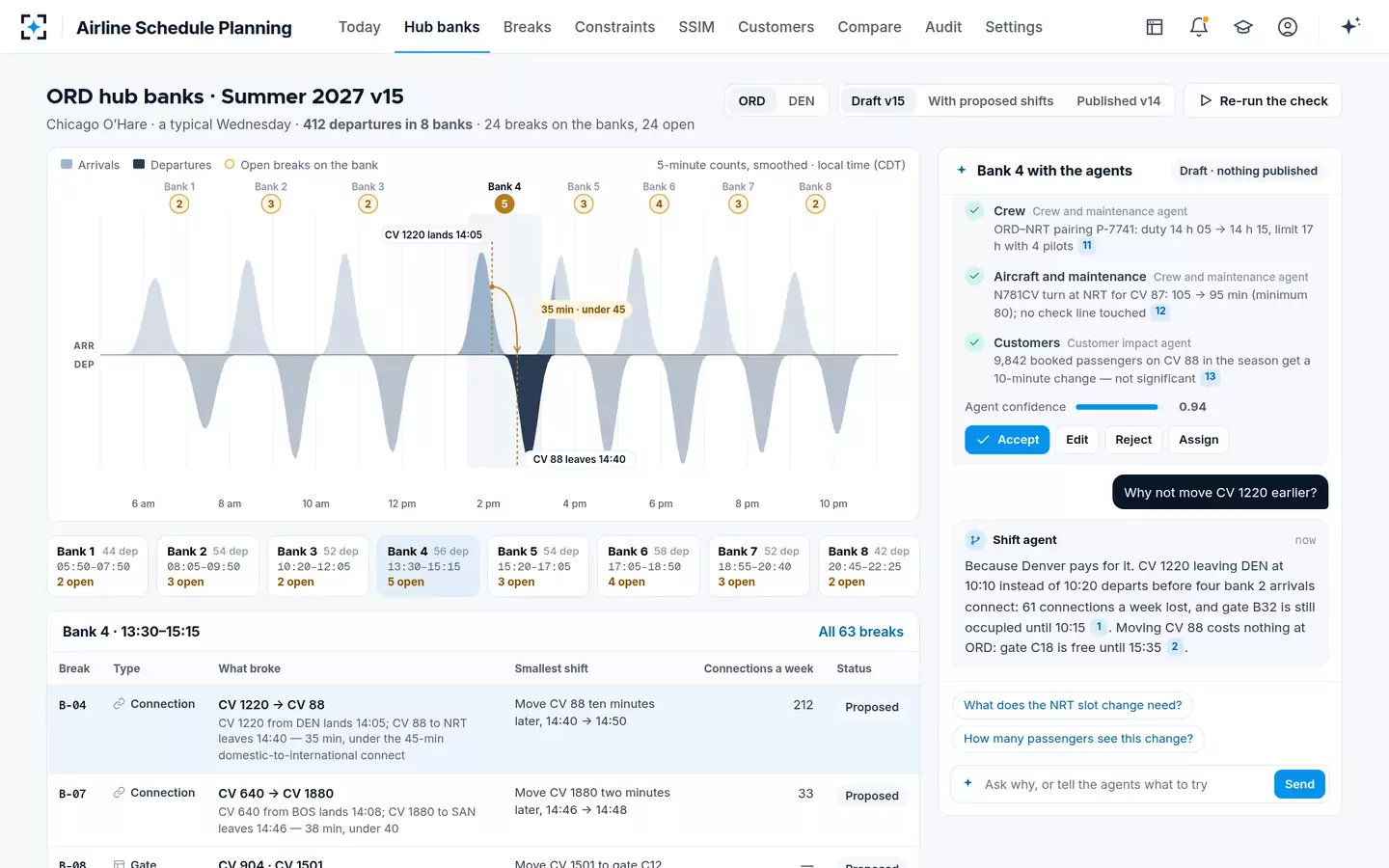The height and width of the screenshot is (868, 1389).
Task: Assign the Bank 4 proposal
Action: [1198, 440]
